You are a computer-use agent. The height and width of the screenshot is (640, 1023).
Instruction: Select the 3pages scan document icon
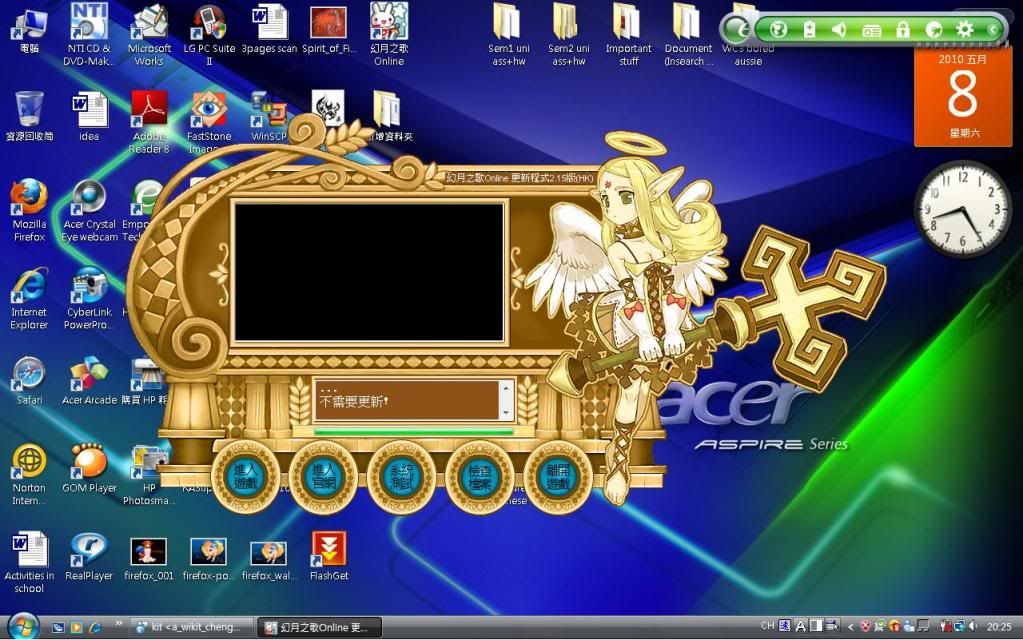tap(269, 31)
